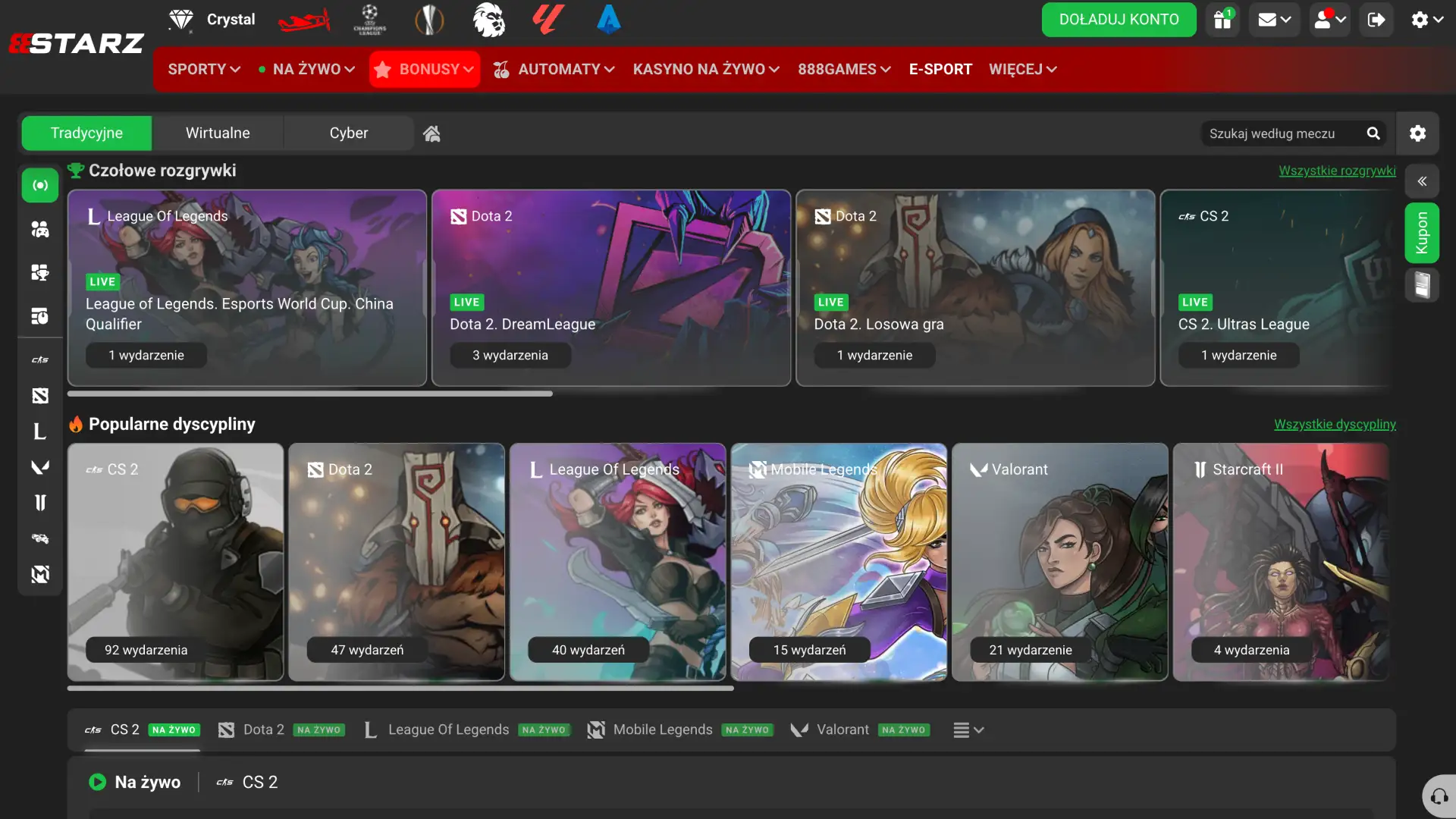
Task: Click the search magnifier icon
Action: click(1373, 133)
